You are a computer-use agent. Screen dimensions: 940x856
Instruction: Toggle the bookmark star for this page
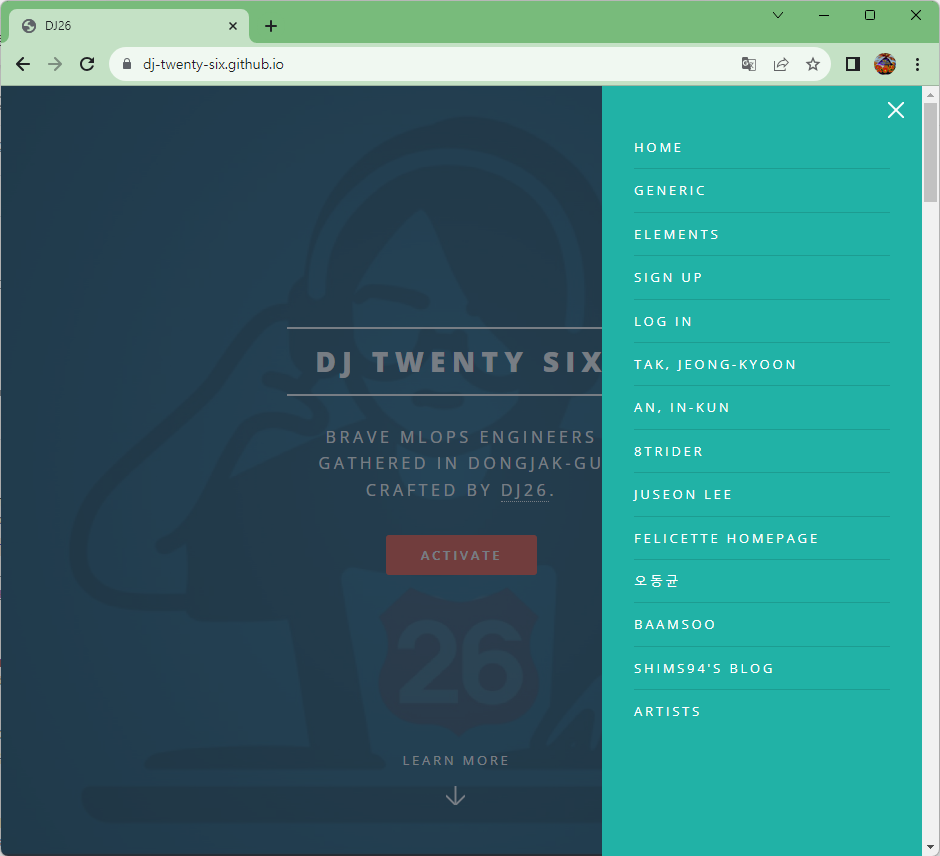point(813,63)
